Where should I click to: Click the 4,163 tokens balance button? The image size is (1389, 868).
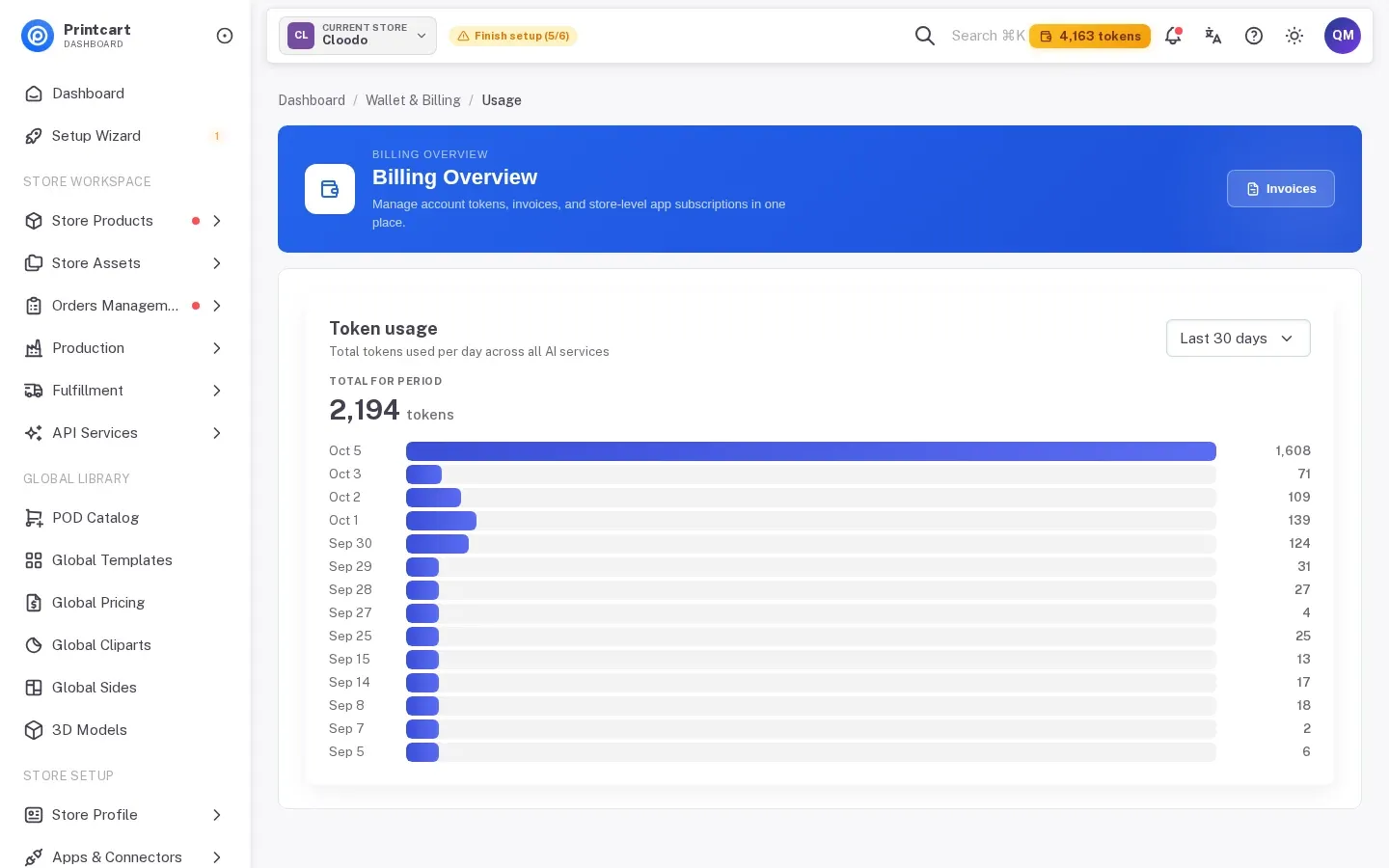pos(1090,36)
